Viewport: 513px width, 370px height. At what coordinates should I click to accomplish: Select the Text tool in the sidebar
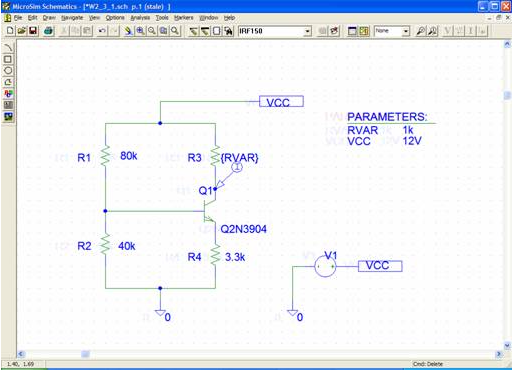pos(8,94)
